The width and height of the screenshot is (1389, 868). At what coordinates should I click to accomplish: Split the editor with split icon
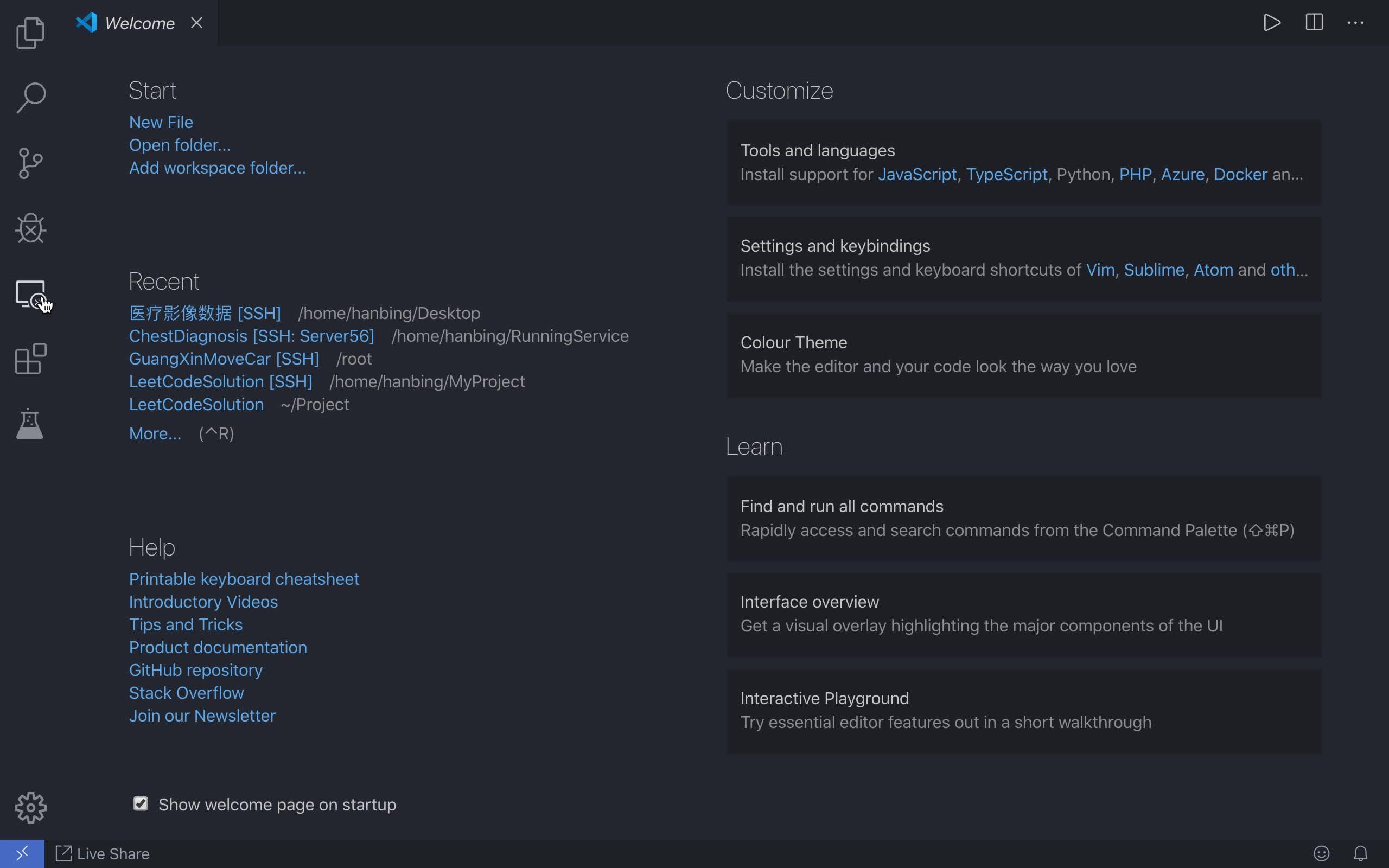[x=1314, y=23]
